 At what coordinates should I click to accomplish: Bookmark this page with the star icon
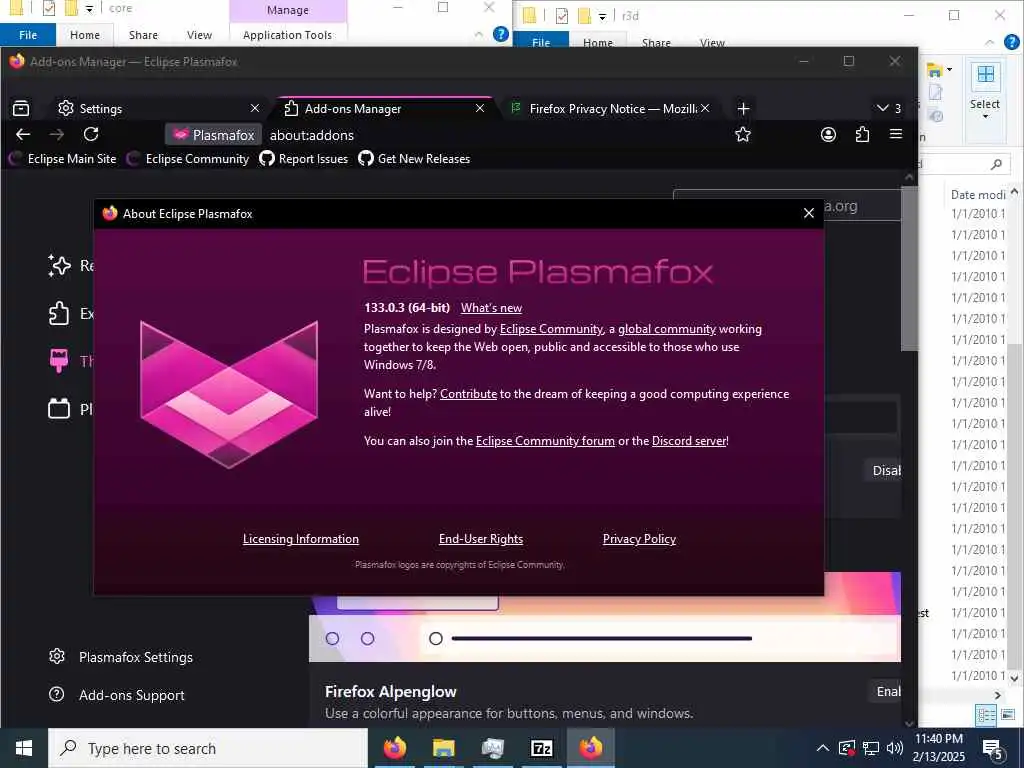[743, 135]
